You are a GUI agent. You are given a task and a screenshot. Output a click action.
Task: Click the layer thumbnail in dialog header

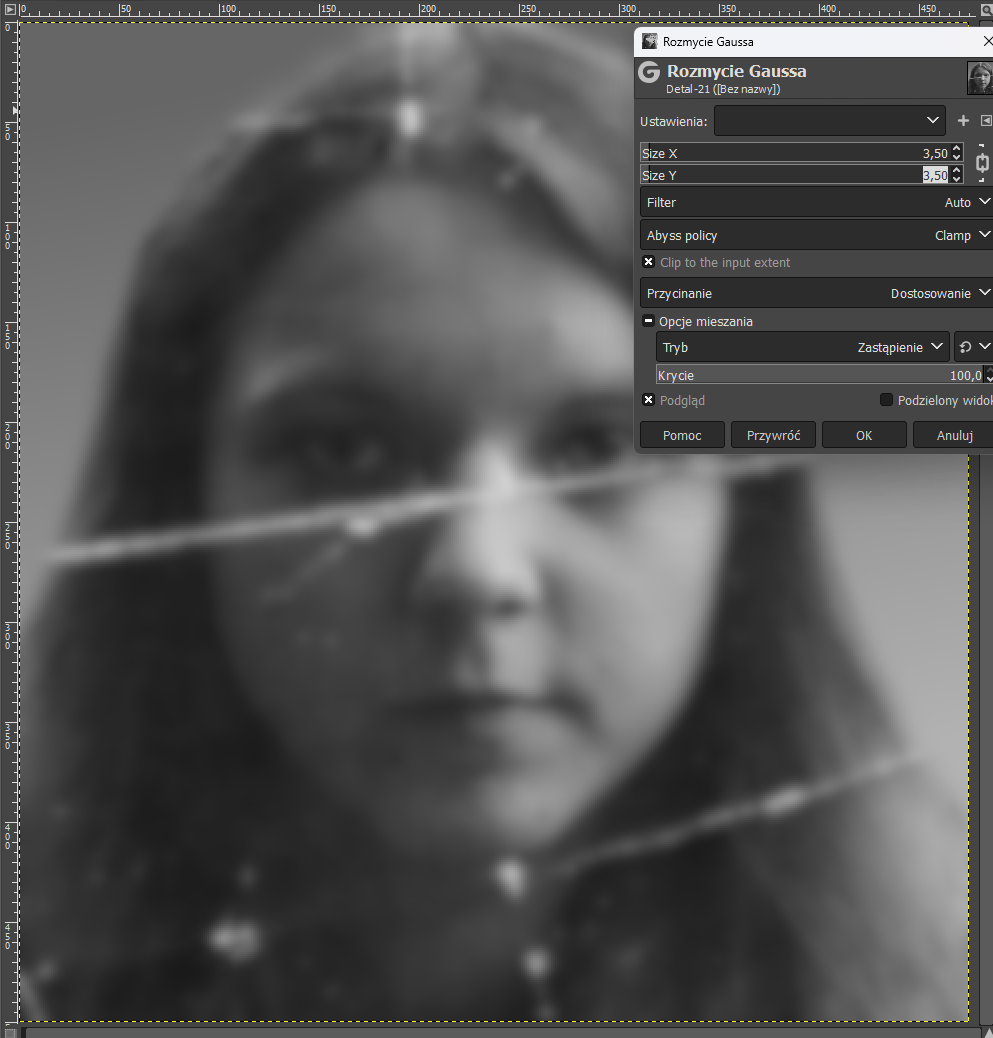[980, 77]
